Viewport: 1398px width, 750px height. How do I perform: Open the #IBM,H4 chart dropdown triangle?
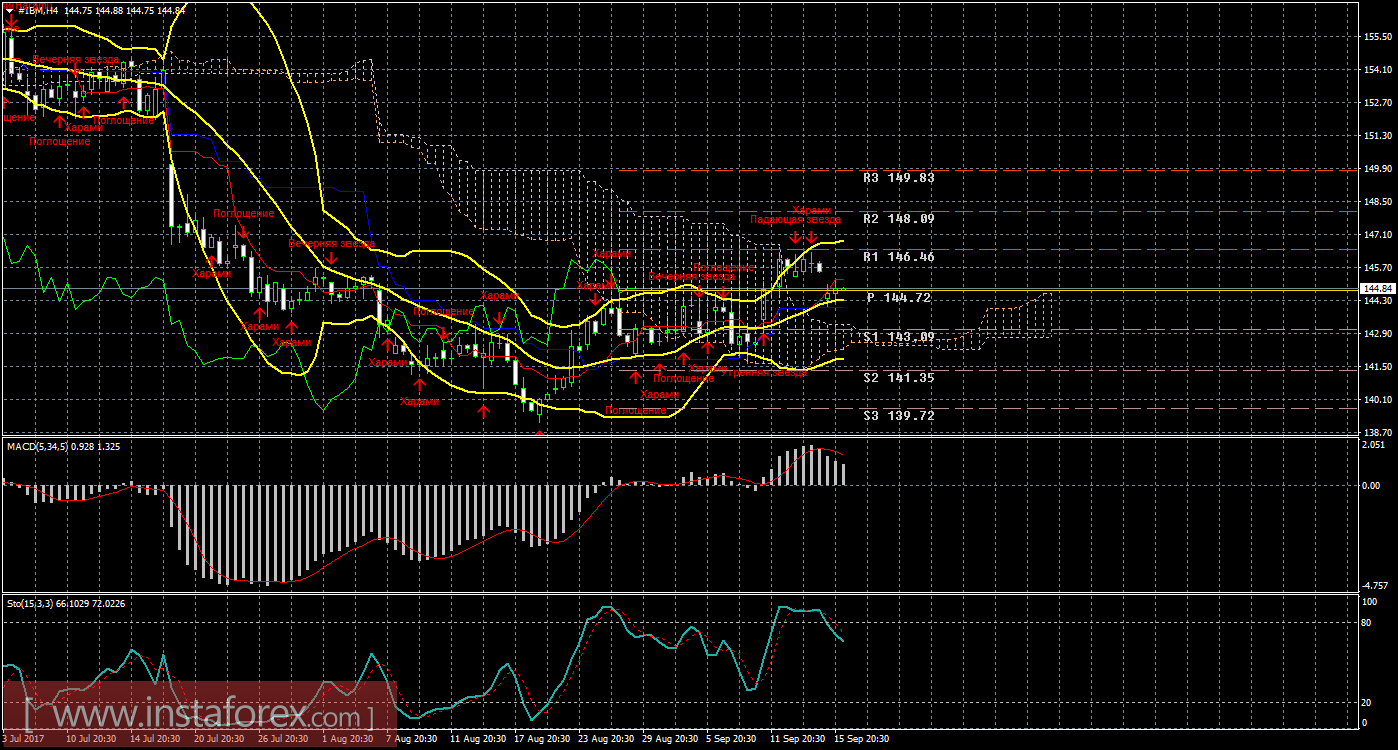(x=9, y=10)
